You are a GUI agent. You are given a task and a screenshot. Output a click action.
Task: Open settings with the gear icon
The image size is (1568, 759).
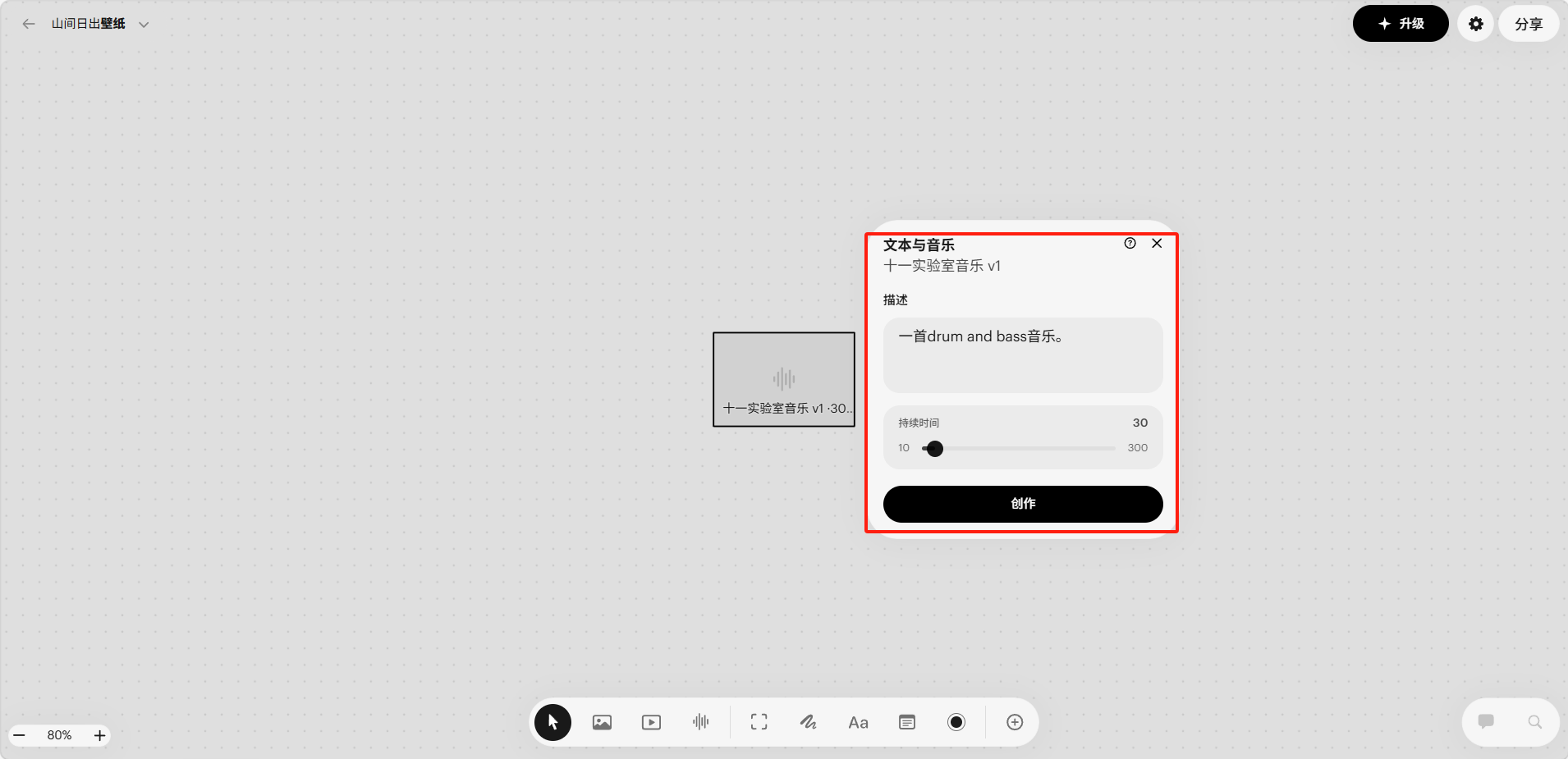pos(1475,24)
